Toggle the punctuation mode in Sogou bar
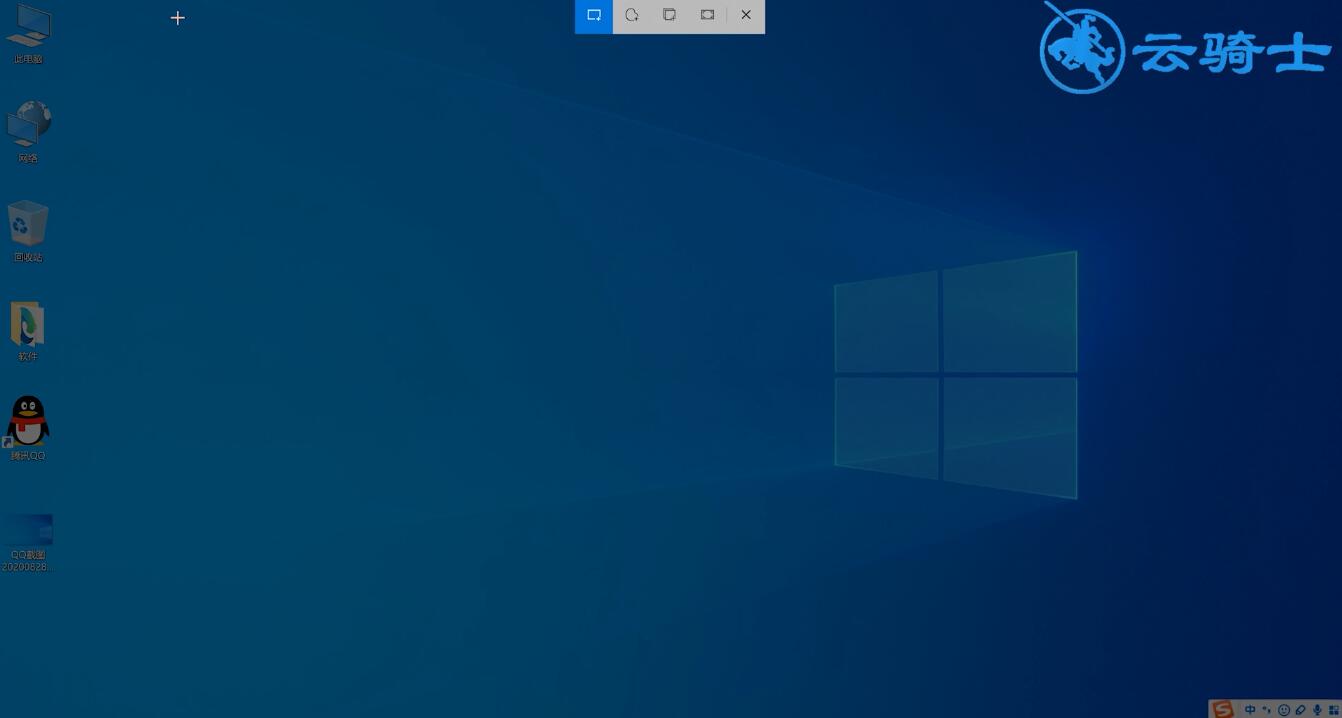Image resolution: width=1342 pixels, height=718 pixels. tap(1267, 709)
